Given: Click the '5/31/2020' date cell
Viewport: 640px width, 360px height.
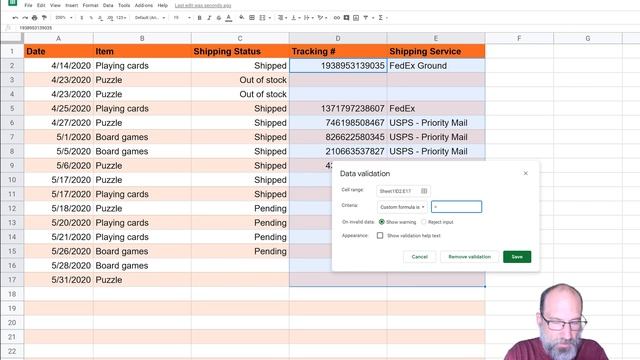Looking at the screenshot, I should tap(58, 280).
